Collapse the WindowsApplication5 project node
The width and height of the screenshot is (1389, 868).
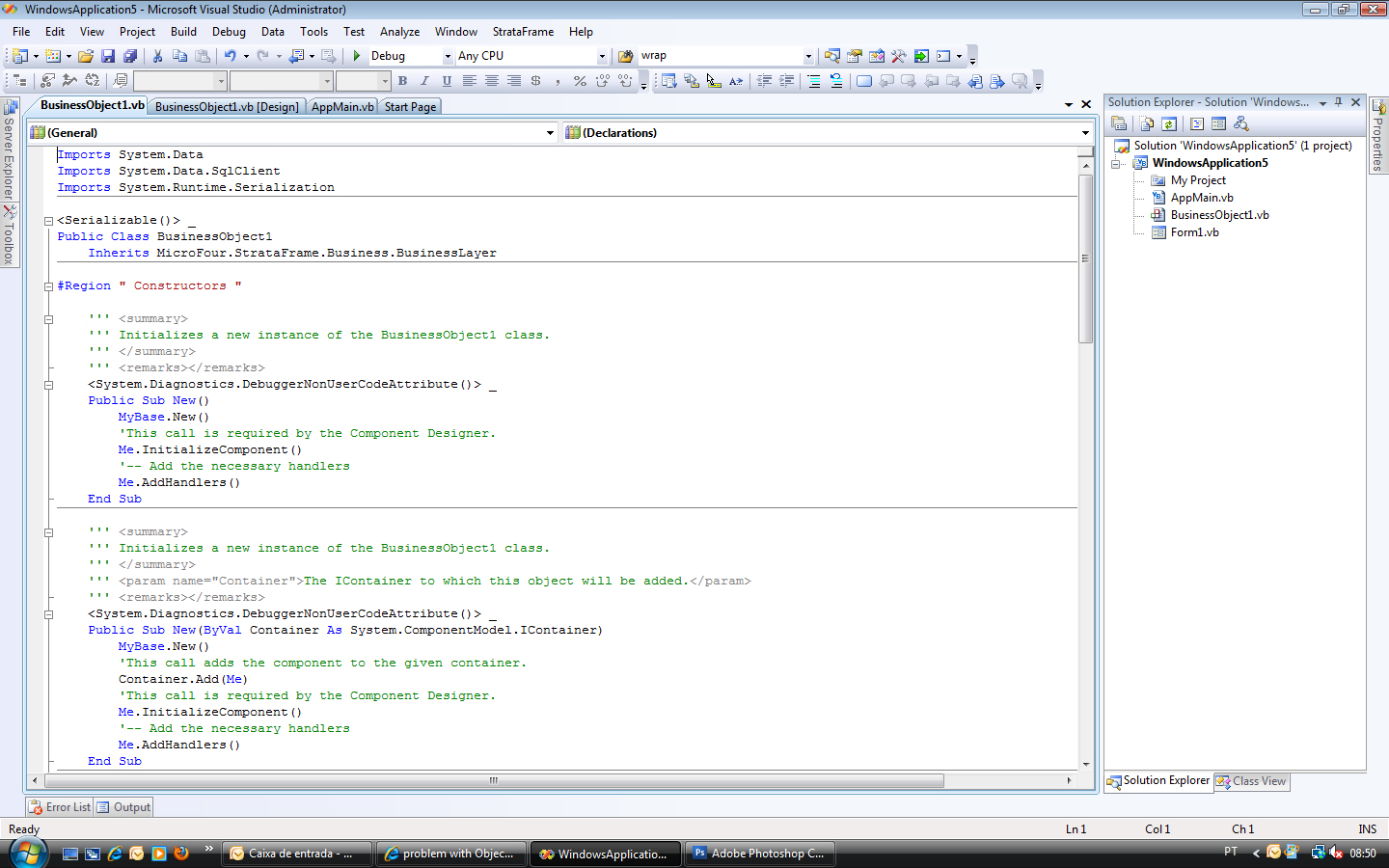click(1116, 164)
